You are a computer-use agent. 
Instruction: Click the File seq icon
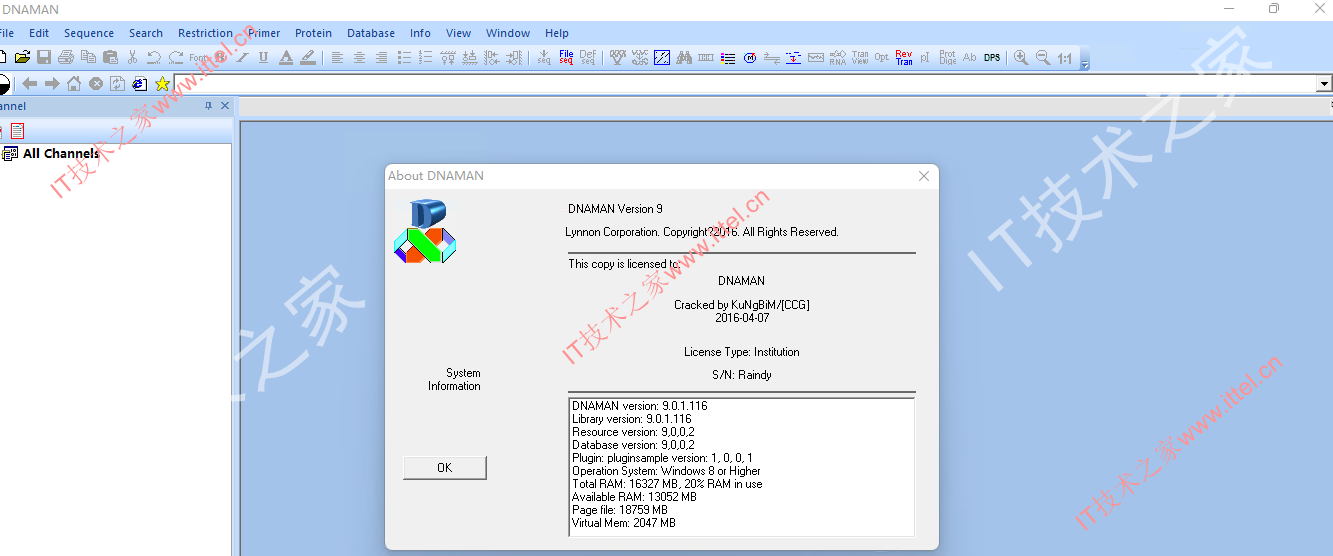click(566, 58)
